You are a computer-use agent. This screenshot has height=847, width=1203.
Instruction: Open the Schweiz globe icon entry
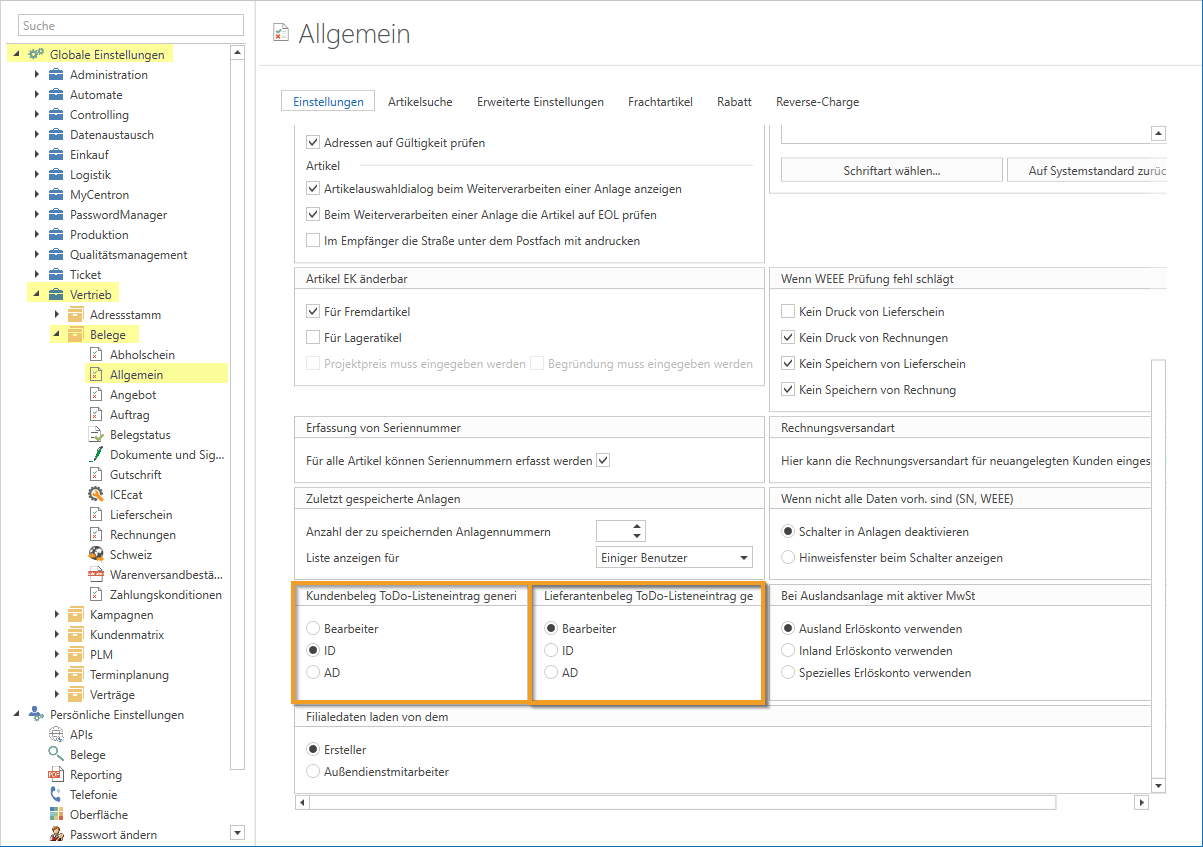pyautogui.click(x=96, y=554)
